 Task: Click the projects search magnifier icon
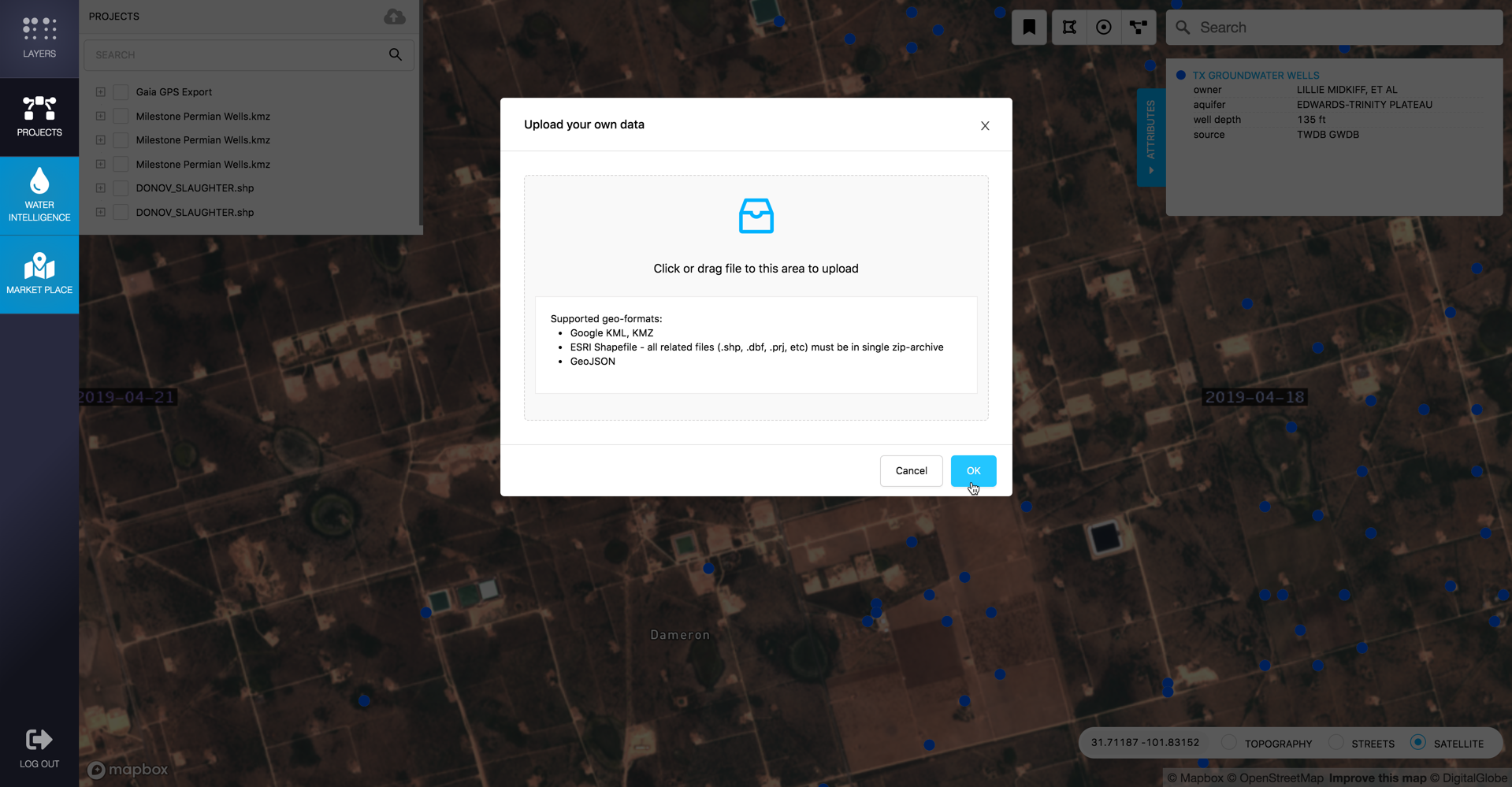coord(396,54)
